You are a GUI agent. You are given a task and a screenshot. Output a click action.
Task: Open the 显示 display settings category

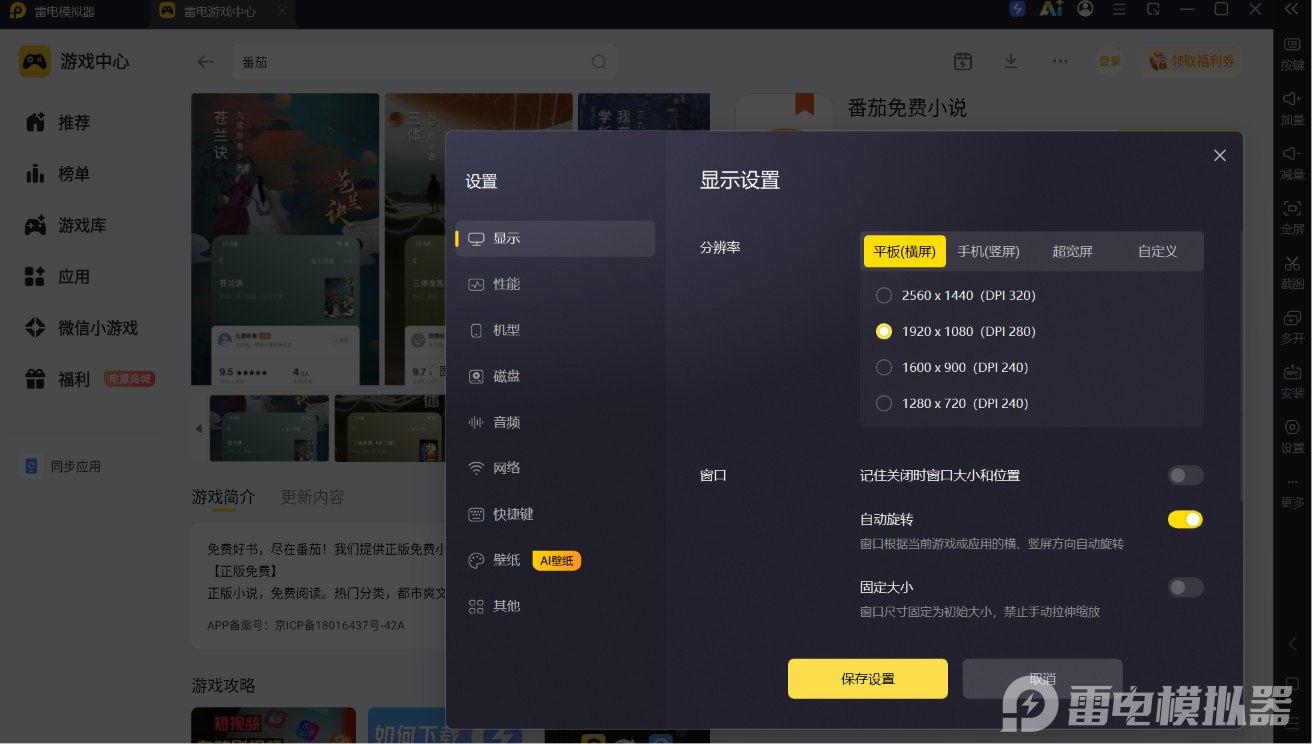pos(555,239)
